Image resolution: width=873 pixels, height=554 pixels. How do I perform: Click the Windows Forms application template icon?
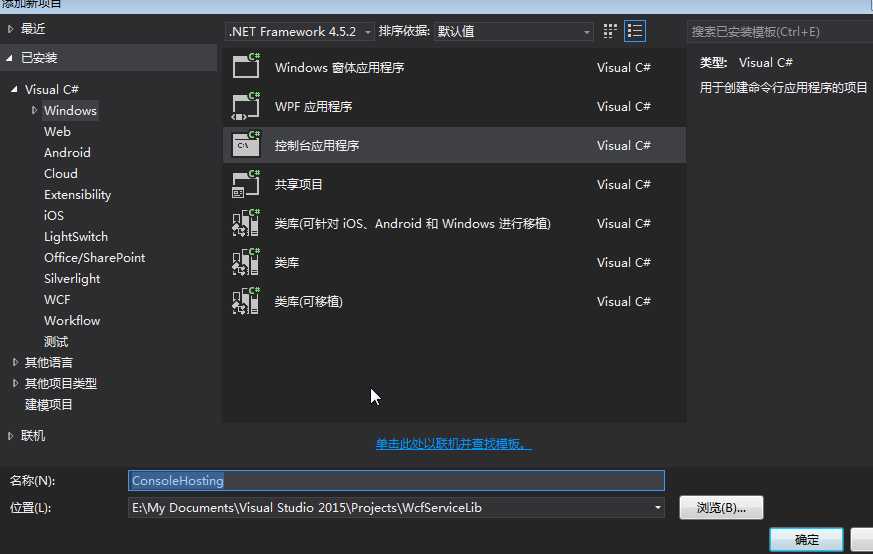pos(246,66)
